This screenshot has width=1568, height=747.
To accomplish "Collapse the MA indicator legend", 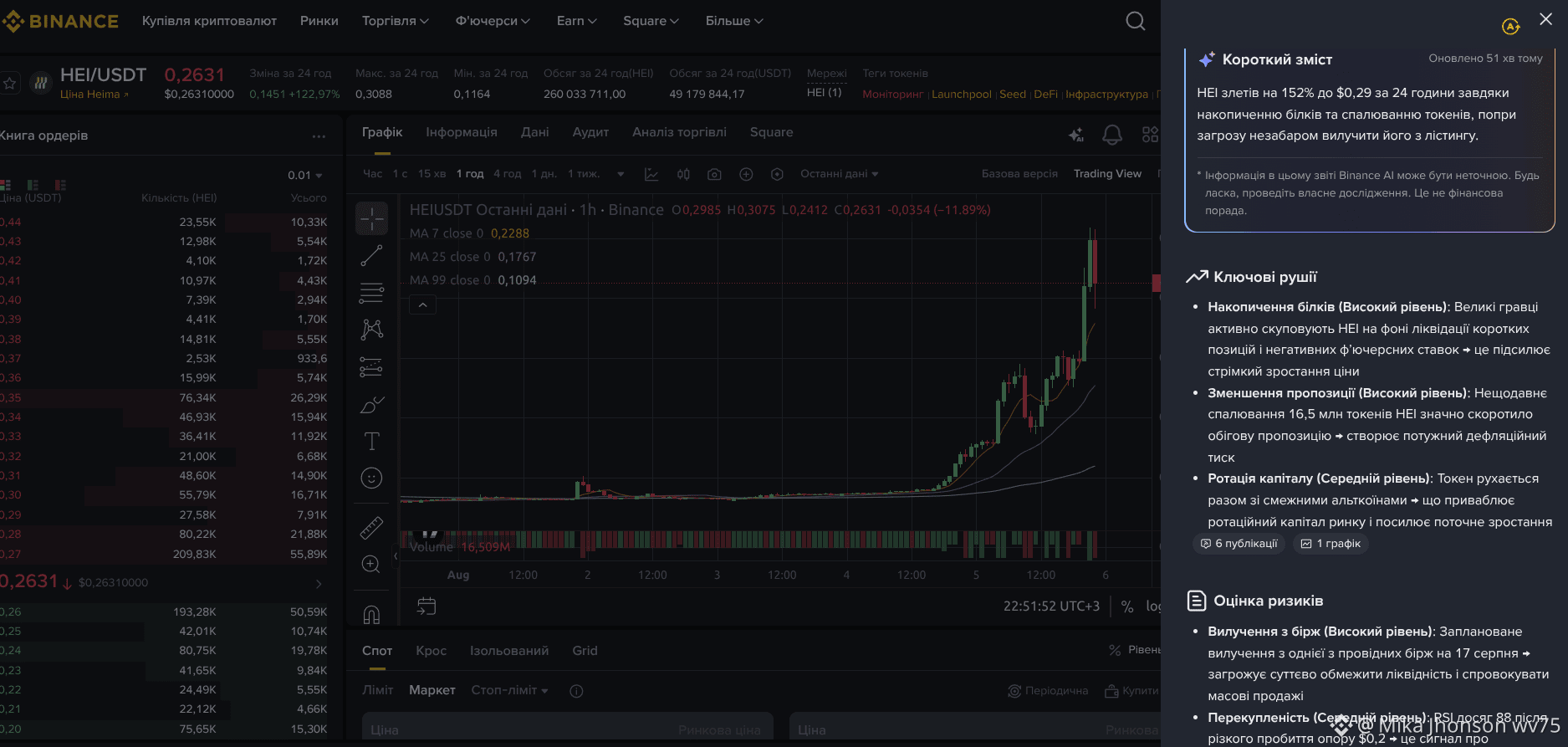I will 422,305.
